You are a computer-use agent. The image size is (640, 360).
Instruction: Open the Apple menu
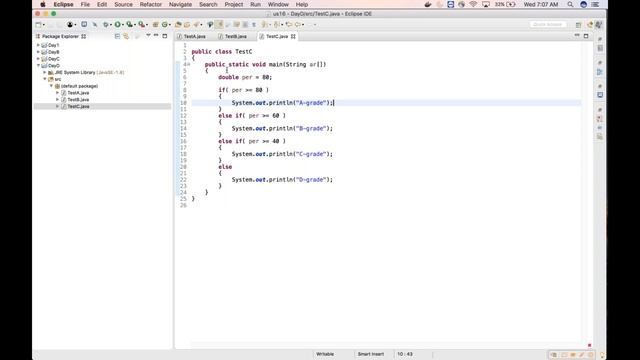(42, 4)
